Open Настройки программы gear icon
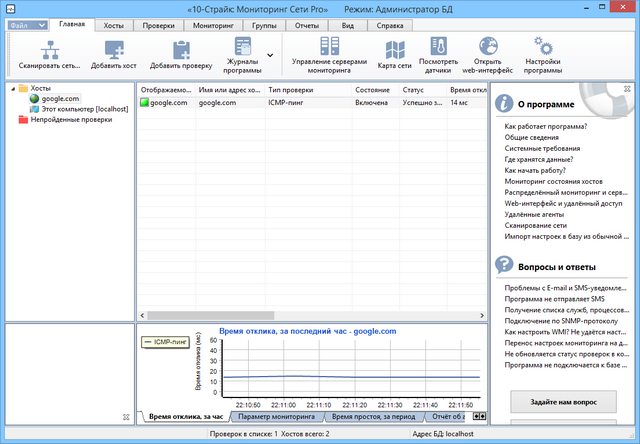The width and height of the screenshot is (640, 444). [x=542, y=46]
